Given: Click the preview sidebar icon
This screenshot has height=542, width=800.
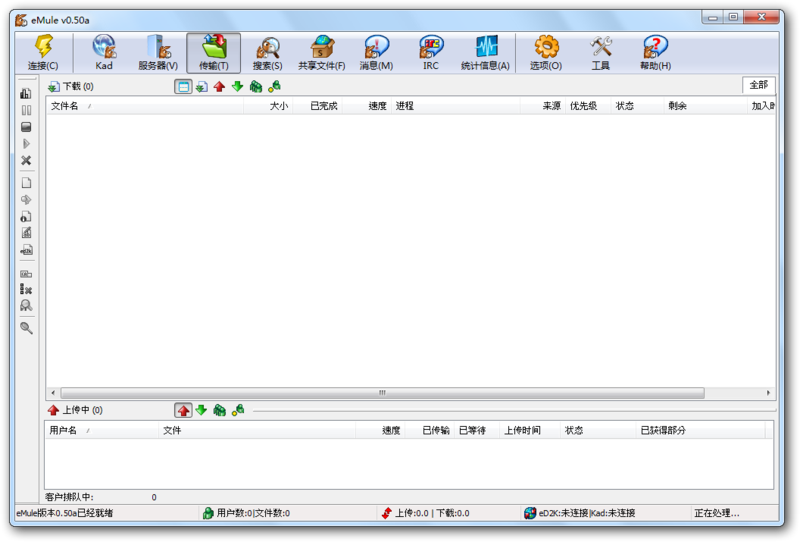Looking at the screenshot, I should pyautogui.click(x=26, y=200).
